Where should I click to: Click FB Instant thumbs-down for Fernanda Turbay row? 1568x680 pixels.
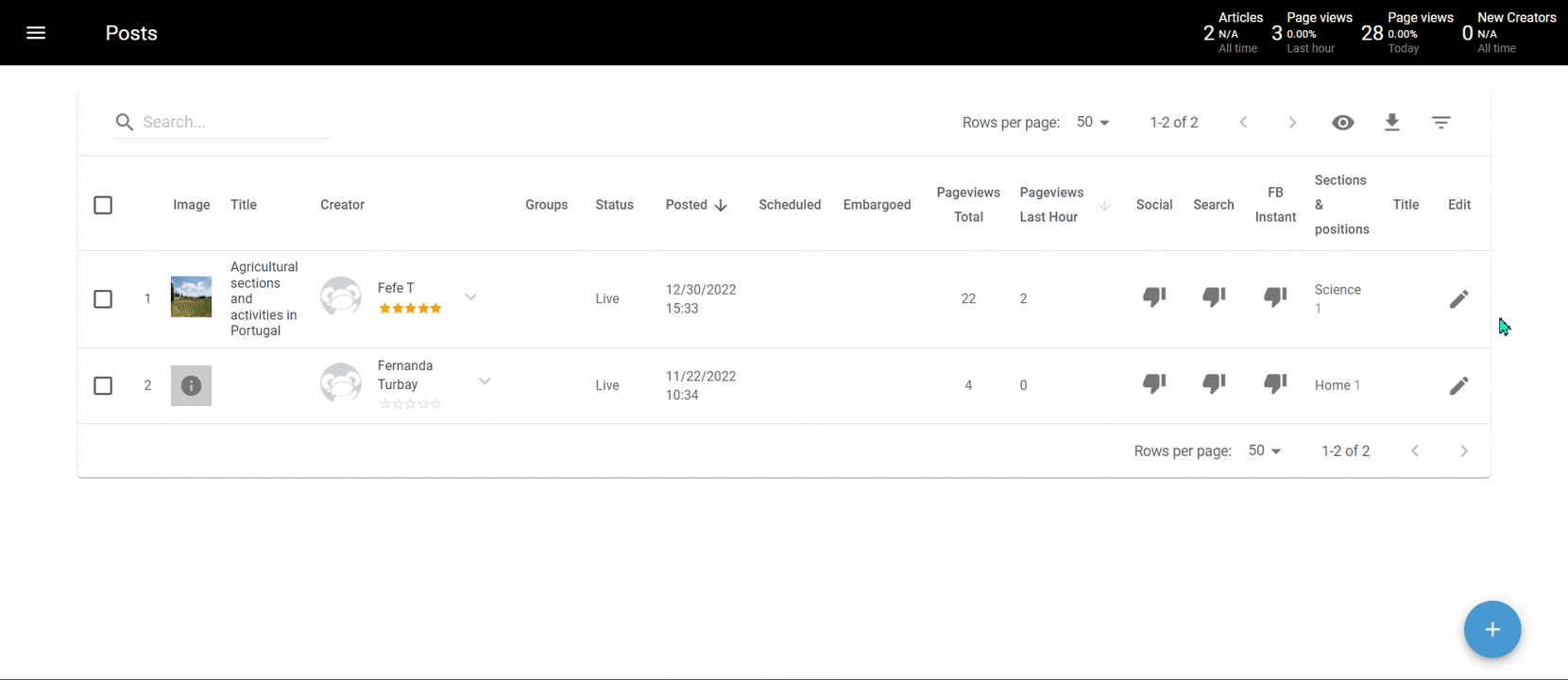point(1275,383)
